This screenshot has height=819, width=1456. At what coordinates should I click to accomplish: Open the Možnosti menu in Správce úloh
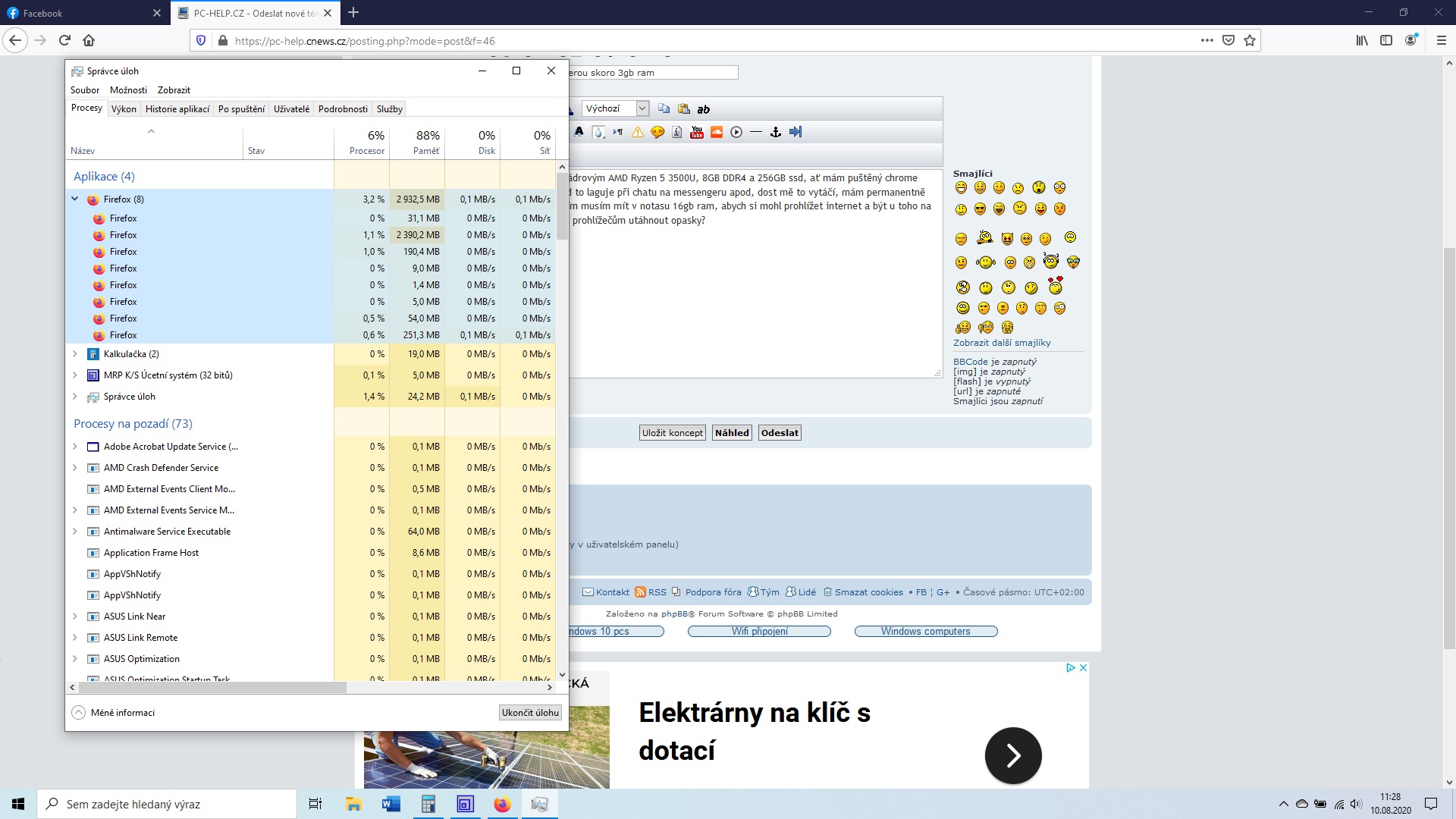128,90
